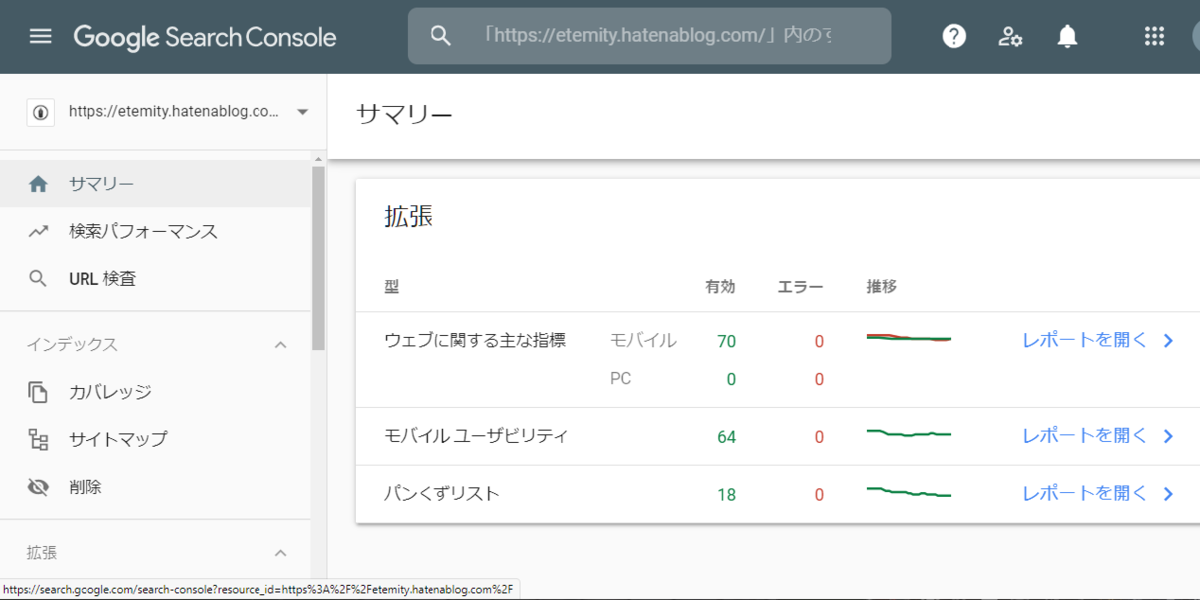Click the パンくずリスト trend sparkline
The image size is (1200, 600).
tap(908, 491)
